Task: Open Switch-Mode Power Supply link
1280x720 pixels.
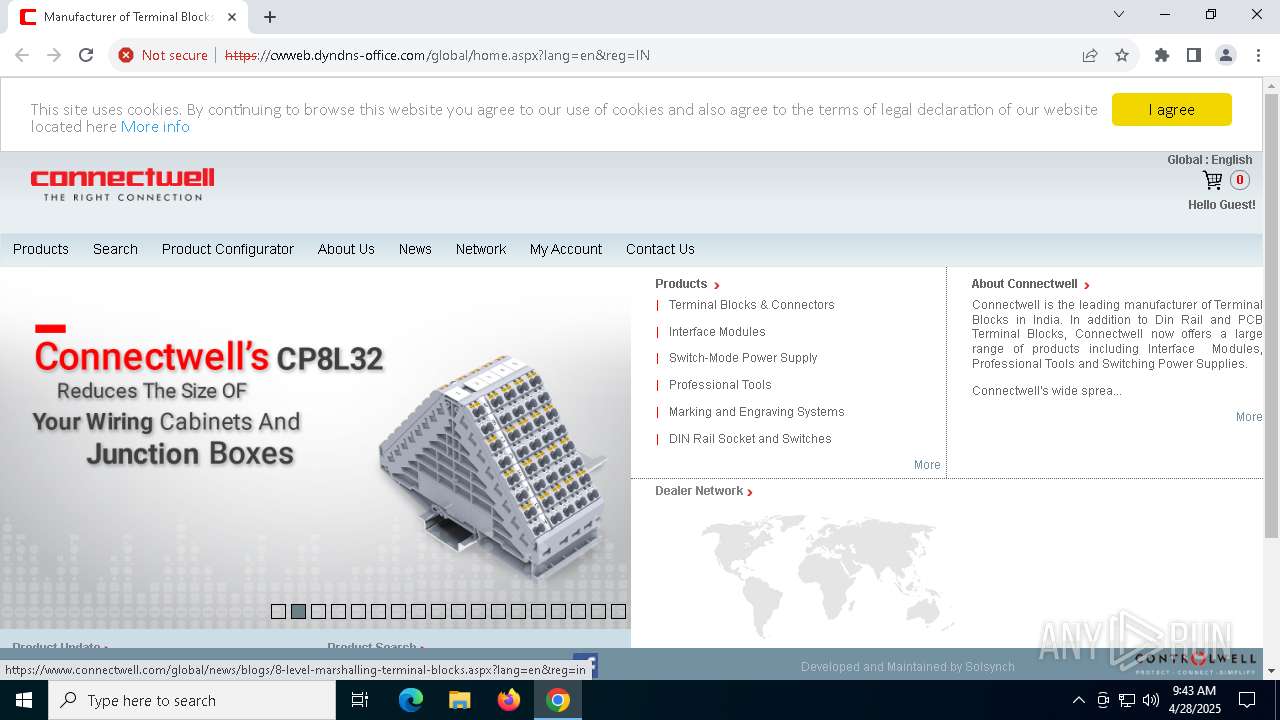Action: (x=743, y=358)
